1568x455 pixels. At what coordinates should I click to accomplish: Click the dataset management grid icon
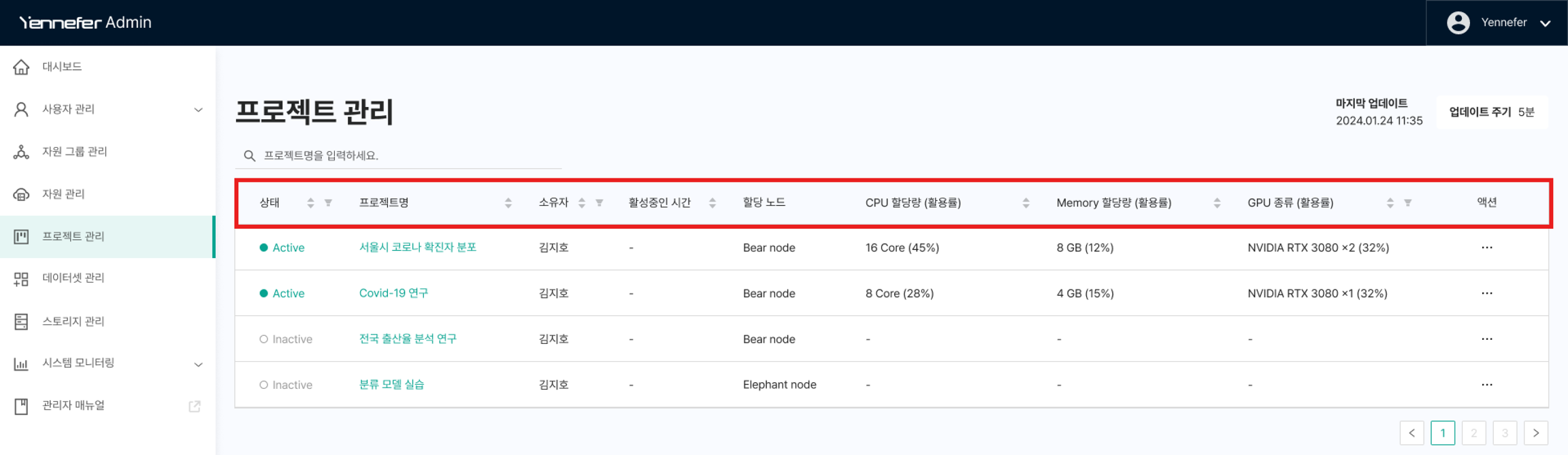pos(21,279)
